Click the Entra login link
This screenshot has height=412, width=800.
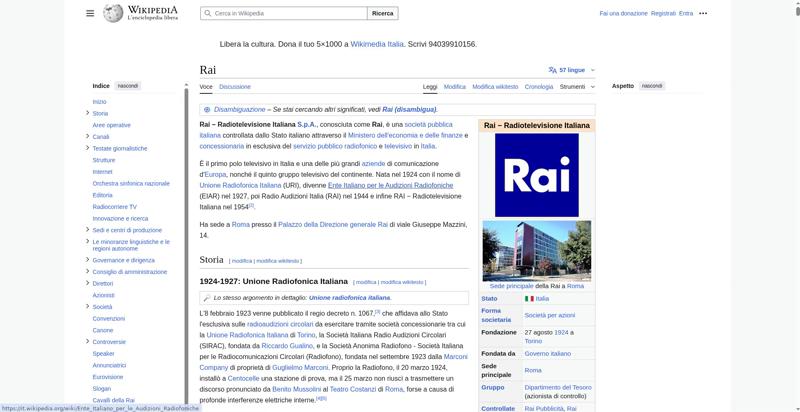coord(686,13)
